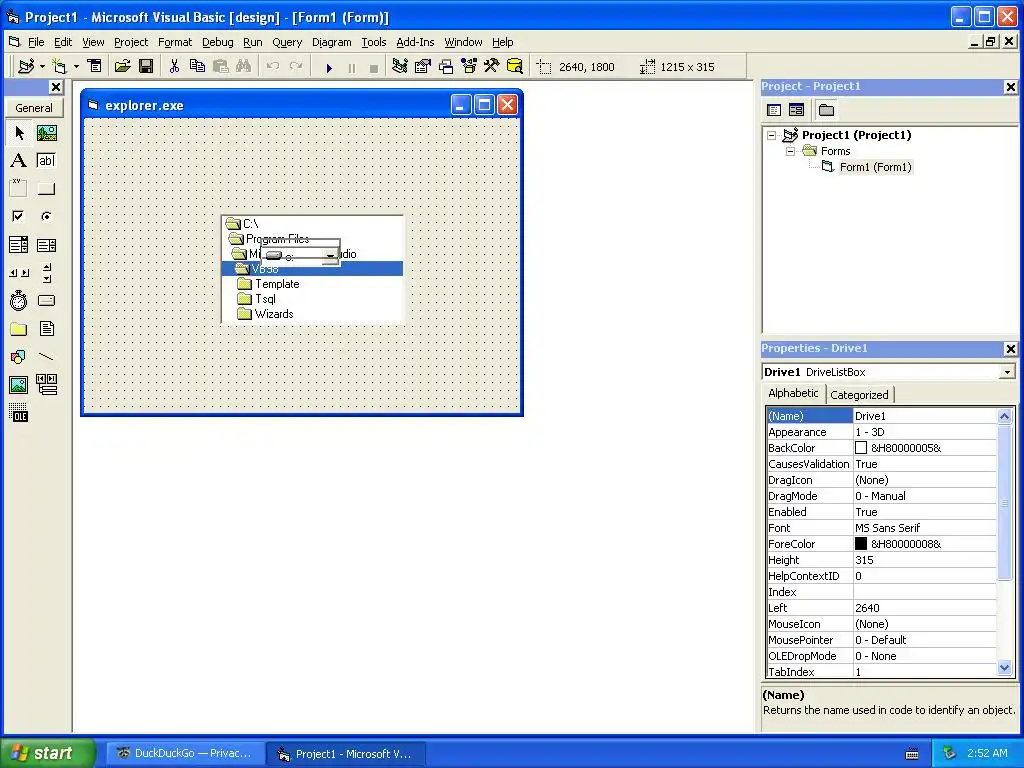
Task: Click the BackColor white color swatch
Action: pos(861,448)
